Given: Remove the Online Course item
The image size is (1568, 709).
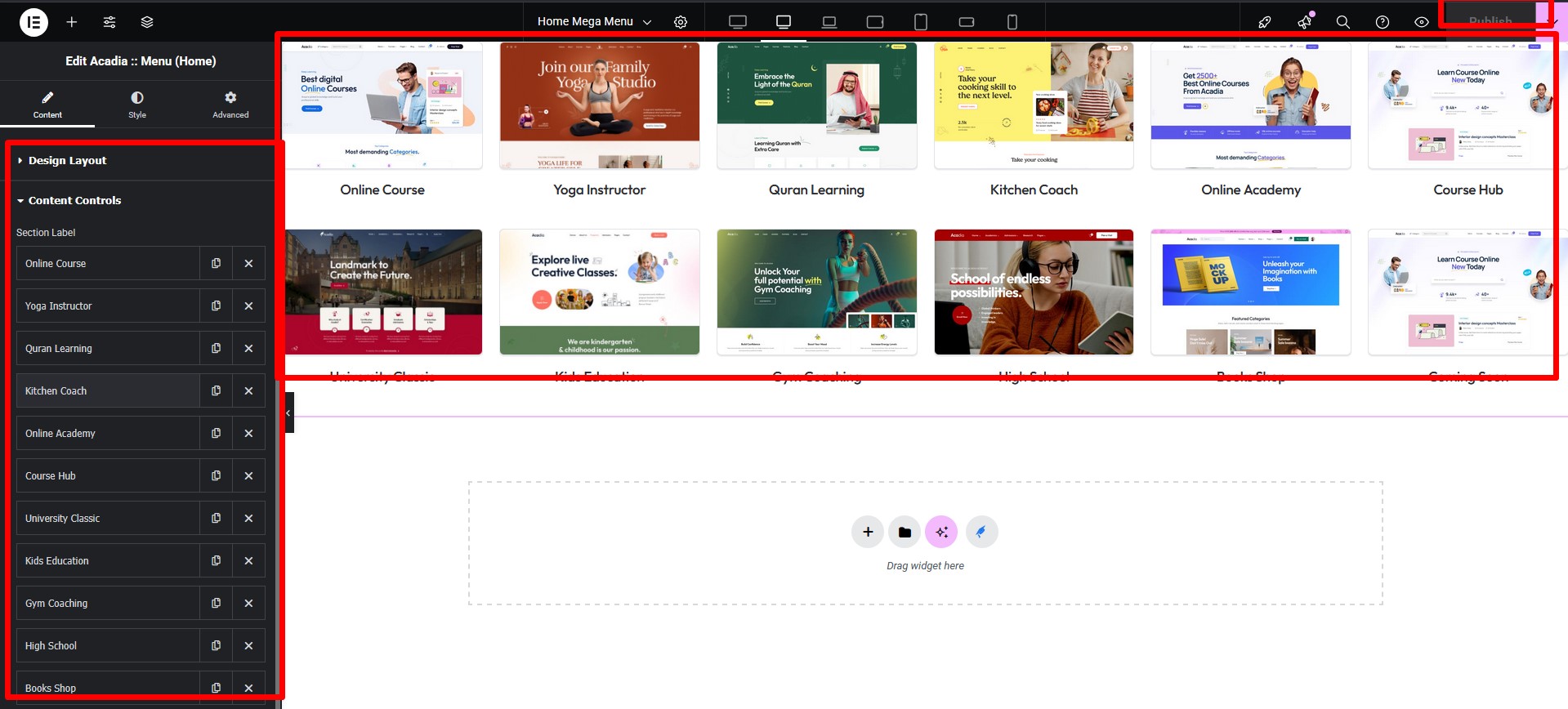Looking at the screenshot, I should [249, 264].
